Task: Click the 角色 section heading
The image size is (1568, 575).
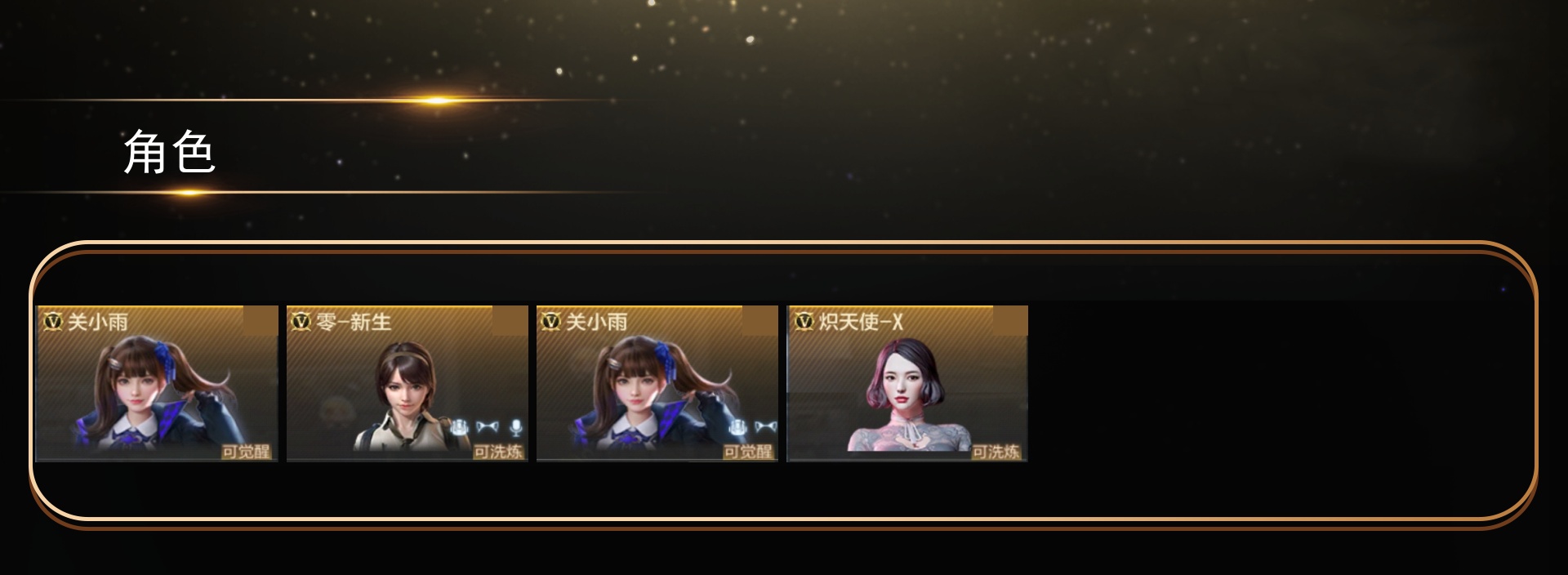Action: 169,152
